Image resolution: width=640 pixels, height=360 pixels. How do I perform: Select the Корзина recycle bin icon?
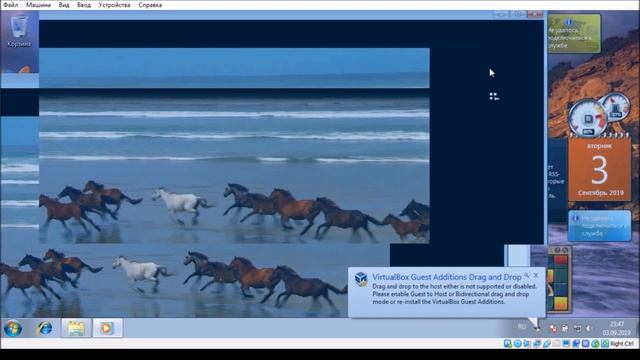[19, 31]
